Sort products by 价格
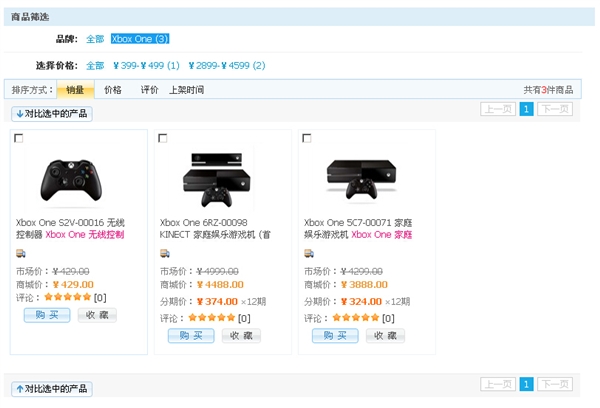This screenshot has width=600, height=408. pyautogui.click(x=113, y=90)
